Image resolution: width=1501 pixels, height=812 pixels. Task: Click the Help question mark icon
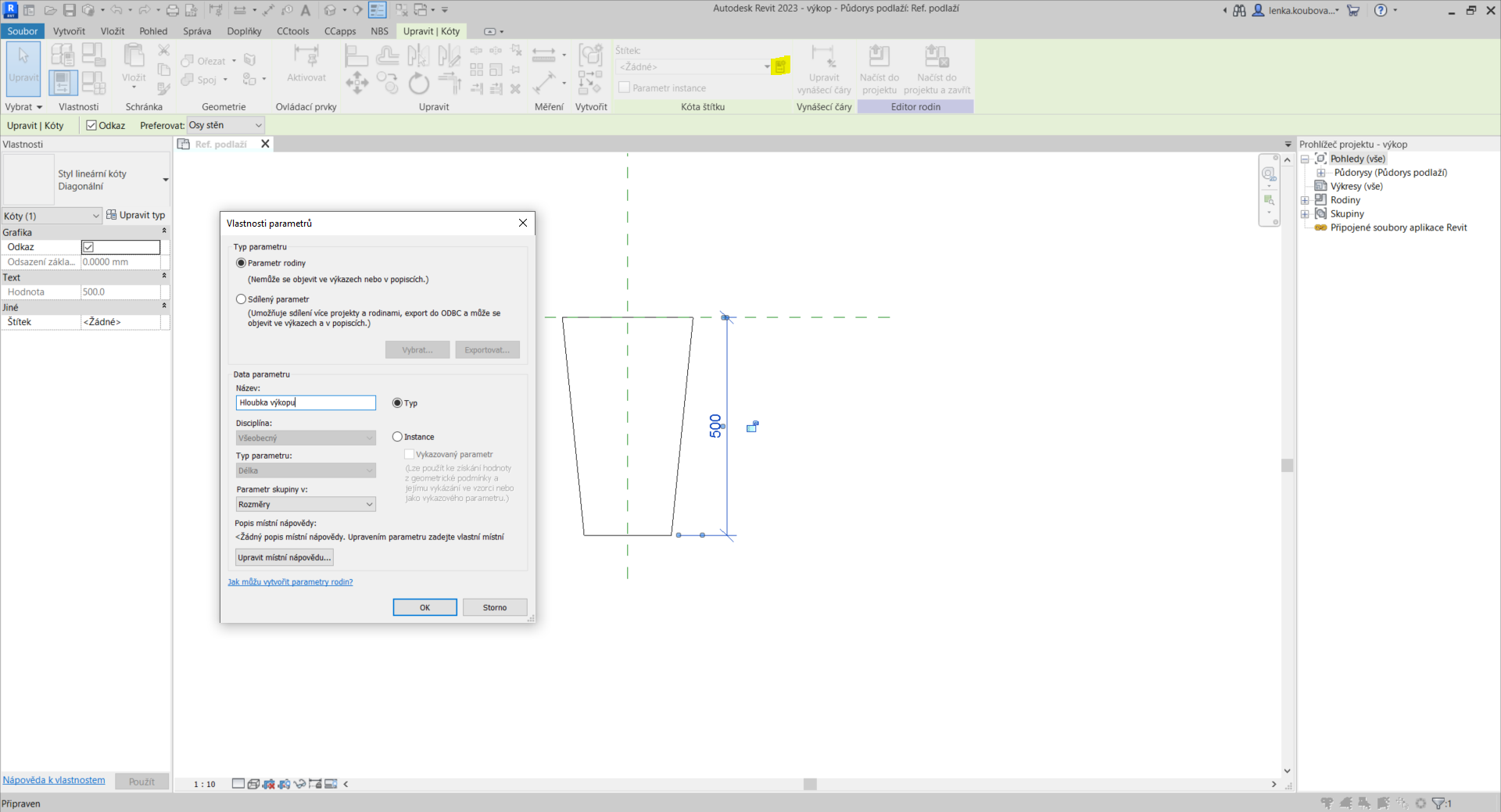1381,10
